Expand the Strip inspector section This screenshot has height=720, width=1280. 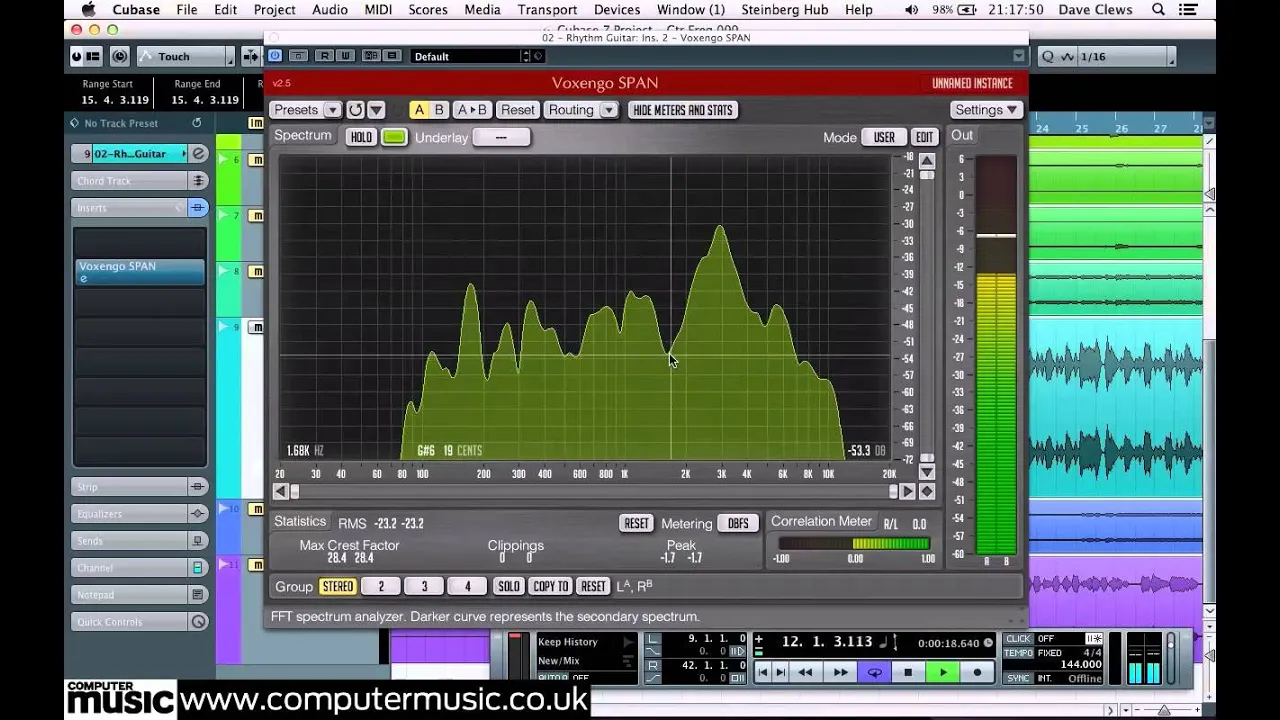point(140,487)
